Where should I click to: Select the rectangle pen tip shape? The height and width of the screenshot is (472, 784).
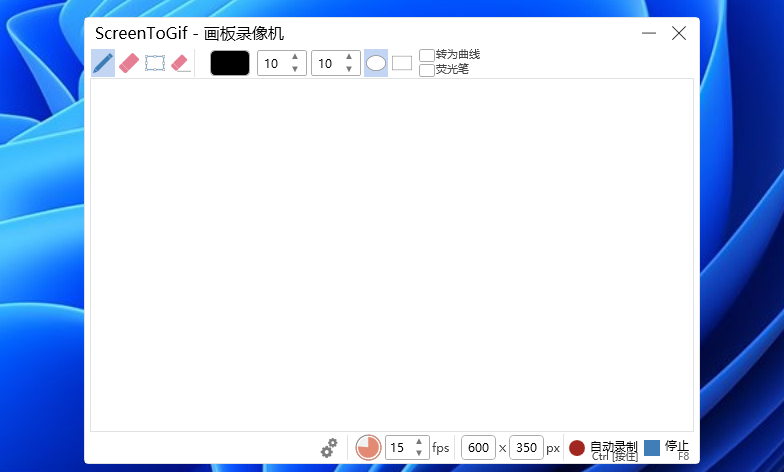point(402,63)
